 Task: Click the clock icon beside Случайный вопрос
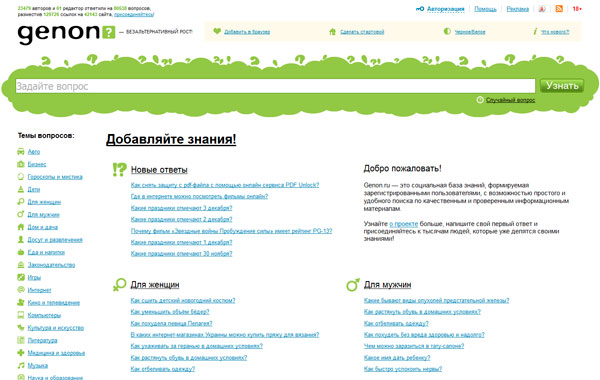(x=480, y=100)
